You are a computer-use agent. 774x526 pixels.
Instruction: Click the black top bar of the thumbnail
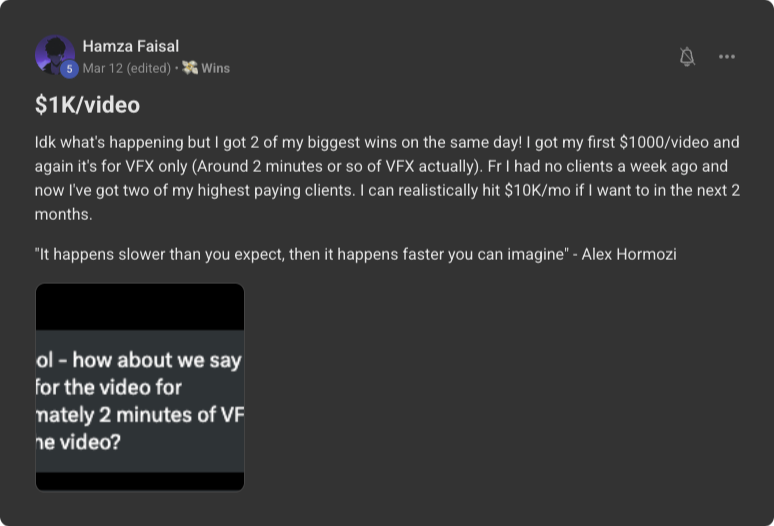point(140,306)
